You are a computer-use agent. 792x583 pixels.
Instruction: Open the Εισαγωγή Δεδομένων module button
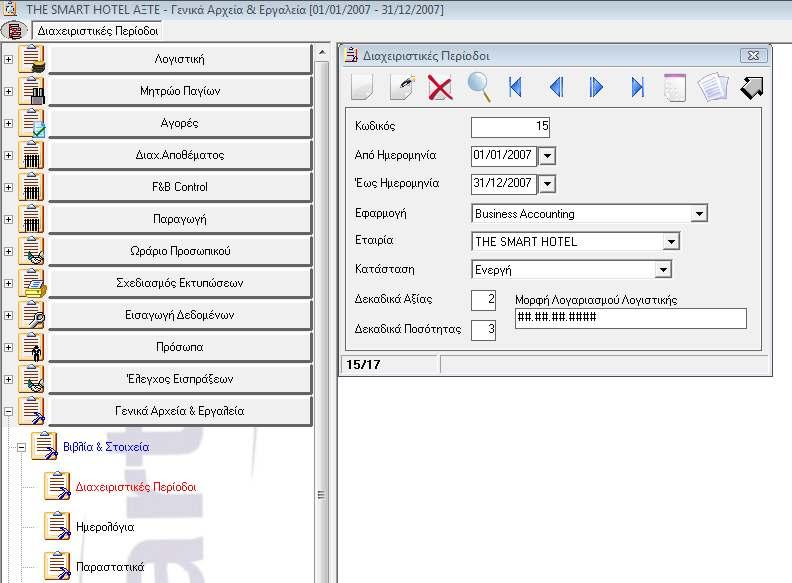tap(180, 315)
